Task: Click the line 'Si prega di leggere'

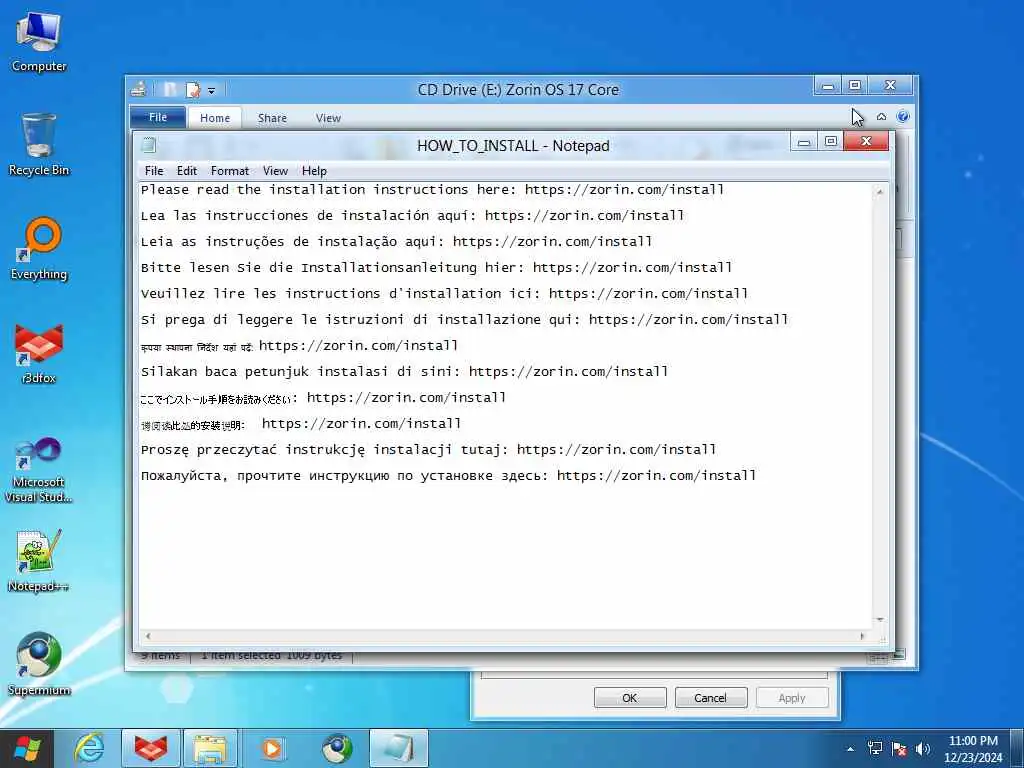Action: click(464, 320)
